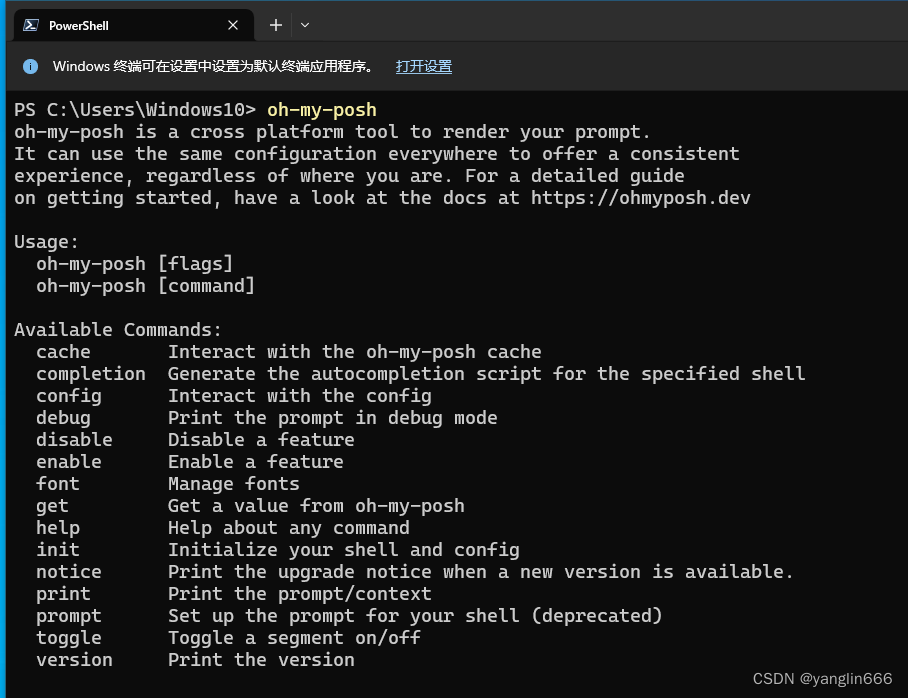Open a new tab with plus button
This screenshot has width=908, height=698.
[x=276, y=25]
